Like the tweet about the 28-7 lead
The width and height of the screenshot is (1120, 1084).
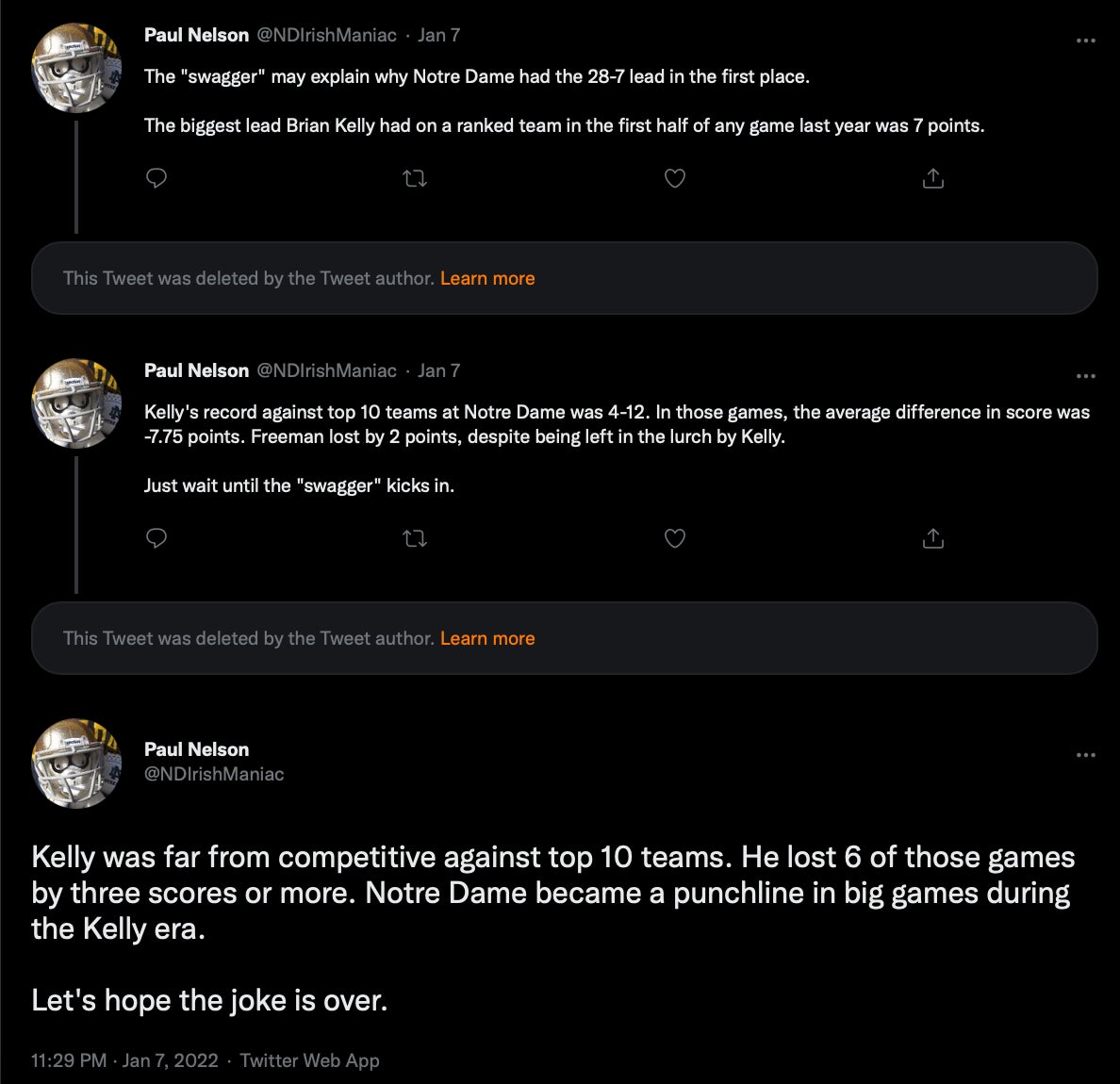675,178
